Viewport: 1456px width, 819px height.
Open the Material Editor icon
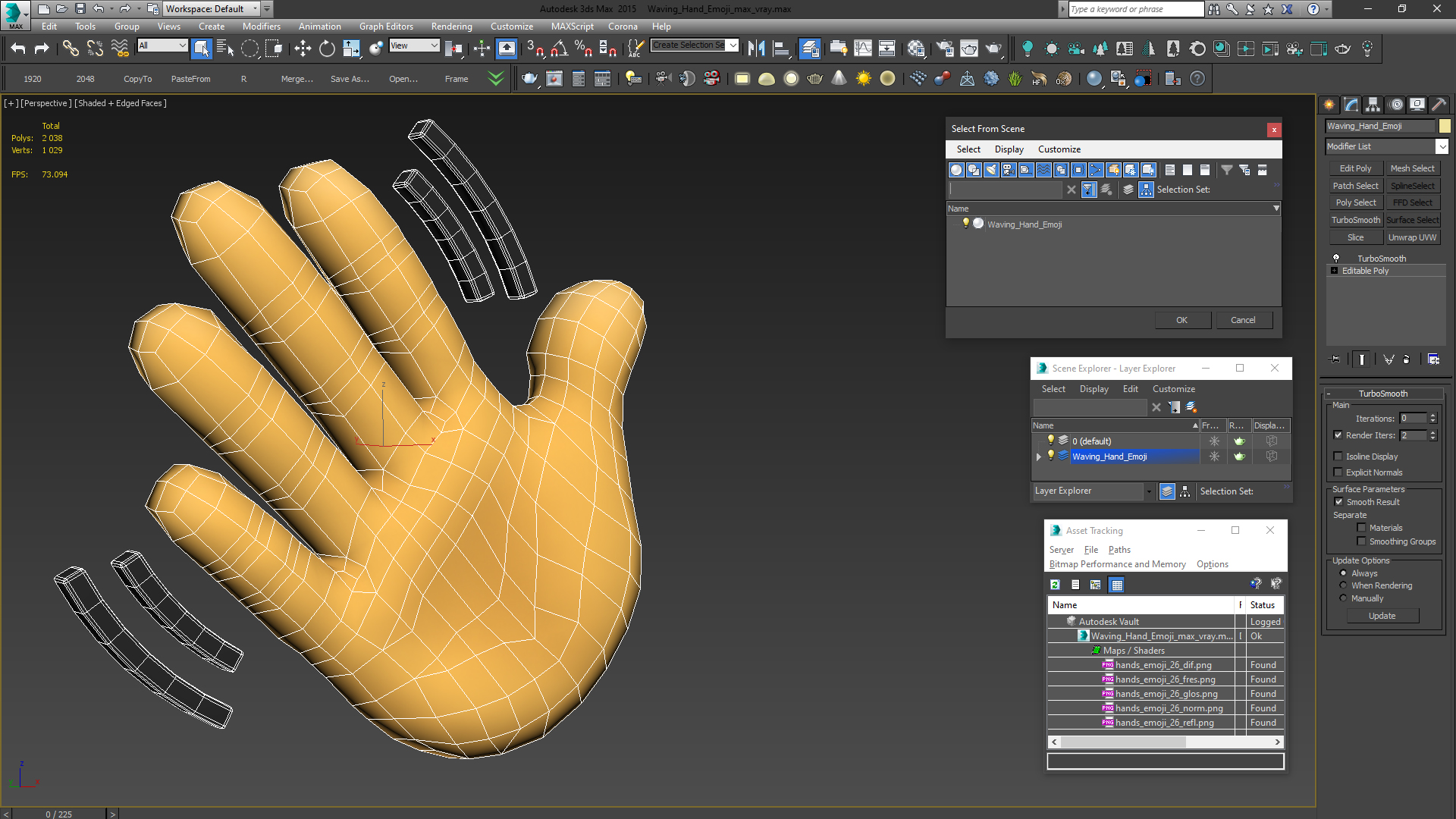916,49
